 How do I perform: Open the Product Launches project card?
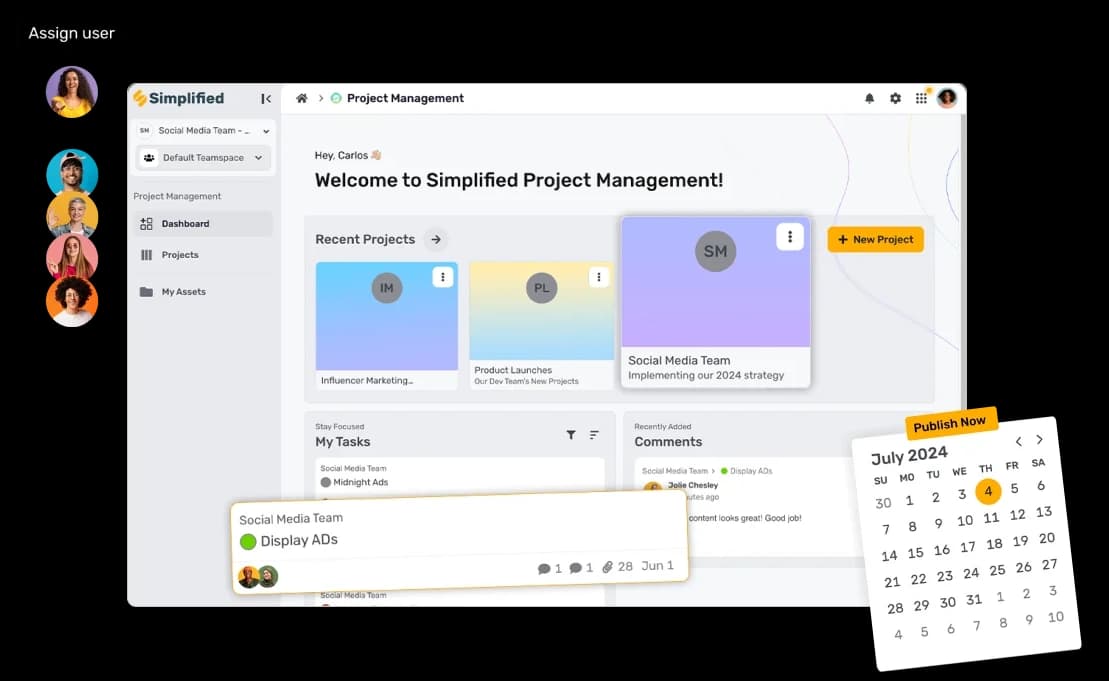pos(541,325)
